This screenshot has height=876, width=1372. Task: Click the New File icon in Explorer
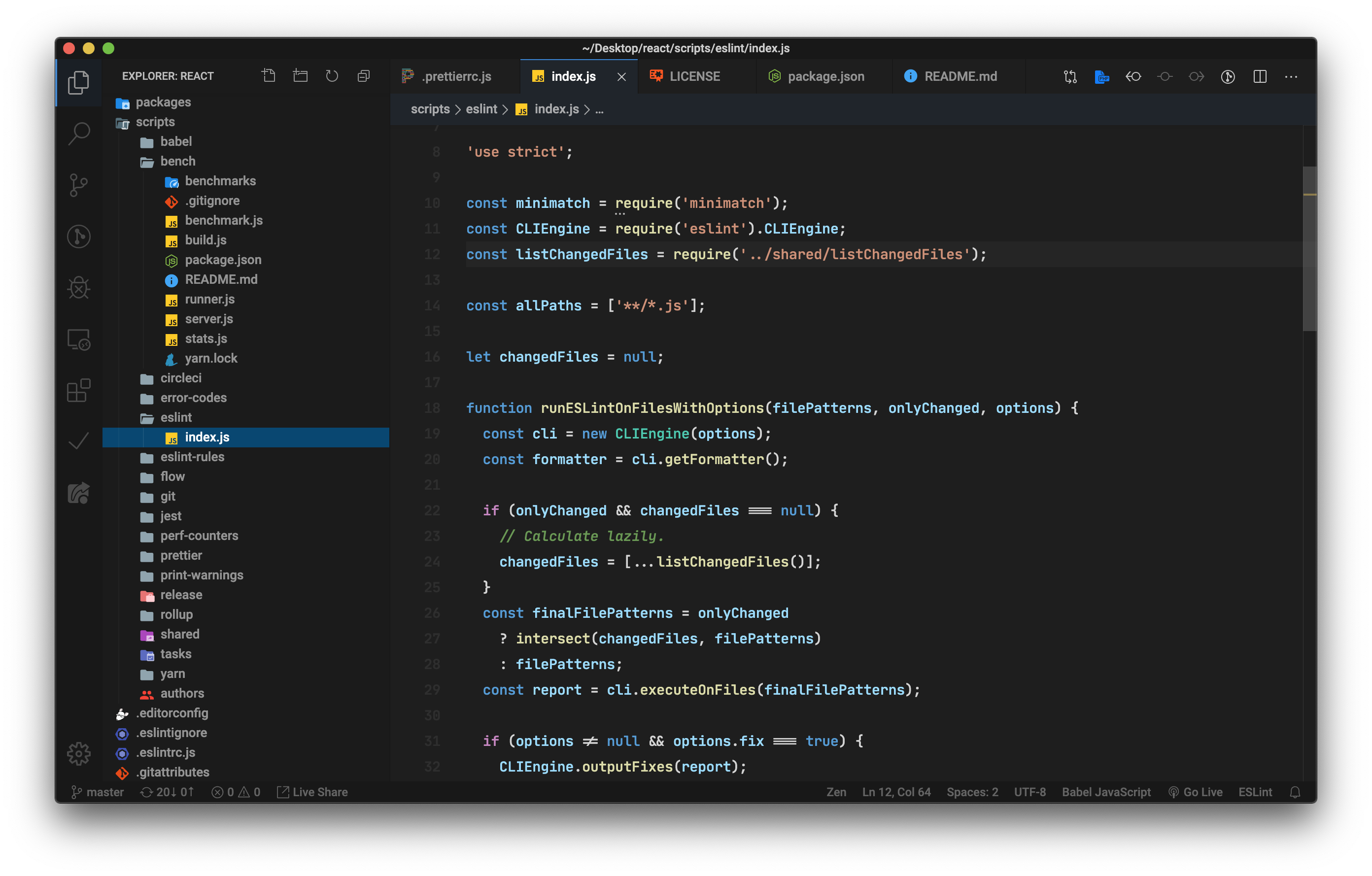(x=269, y=76)
